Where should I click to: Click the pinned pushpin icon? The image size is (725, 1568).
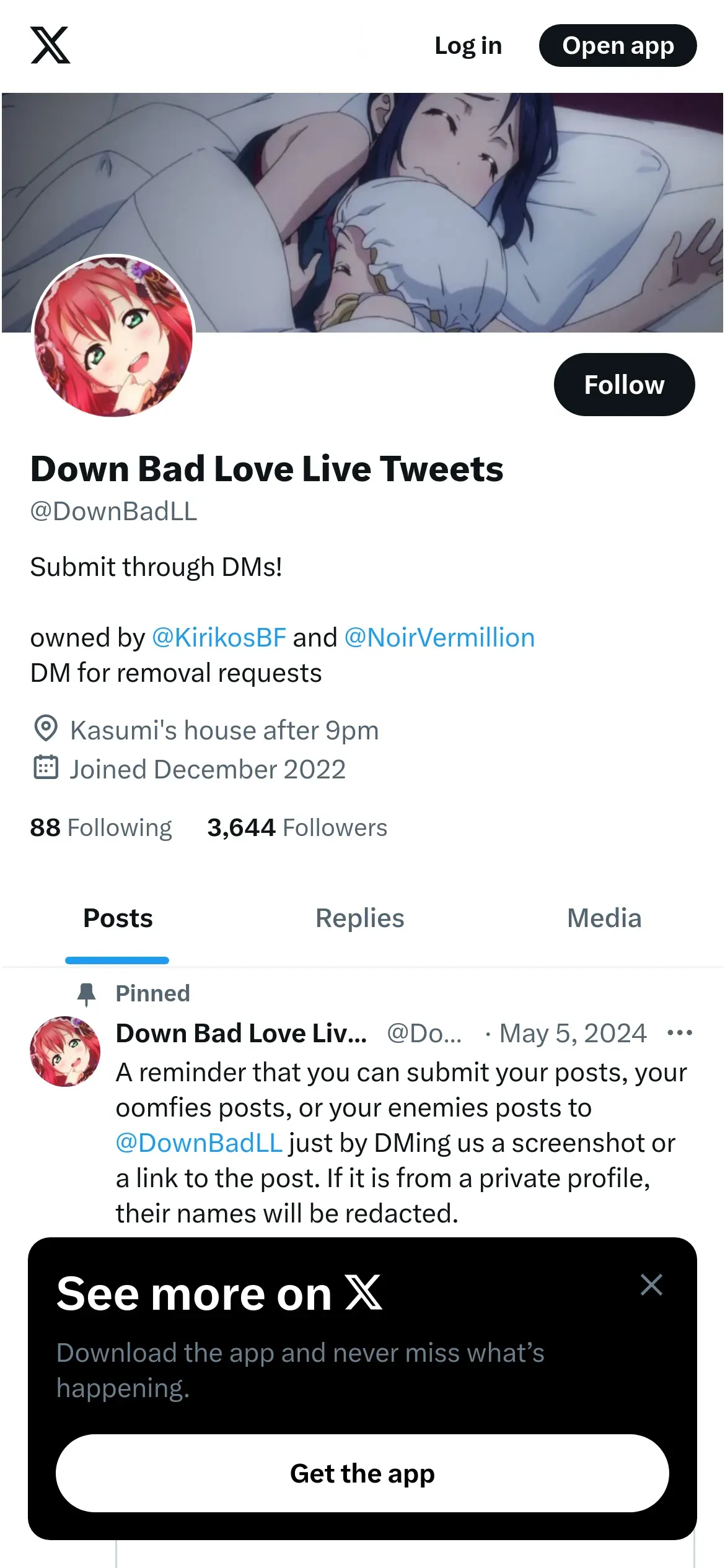[x=87, y=994]
